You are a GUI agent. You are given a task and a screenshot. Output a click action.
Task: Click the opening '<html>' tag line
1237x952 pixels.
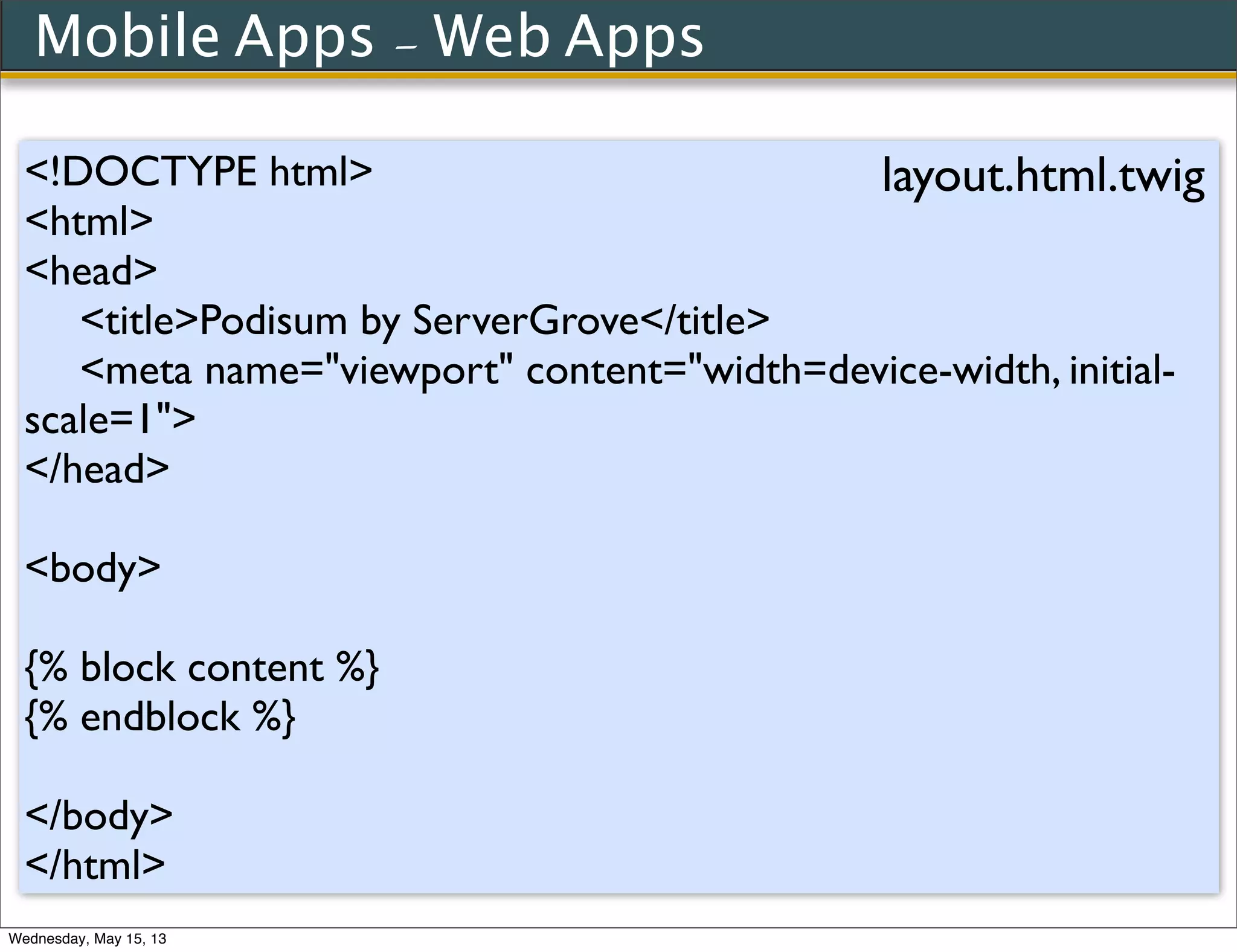click(89, 221)
